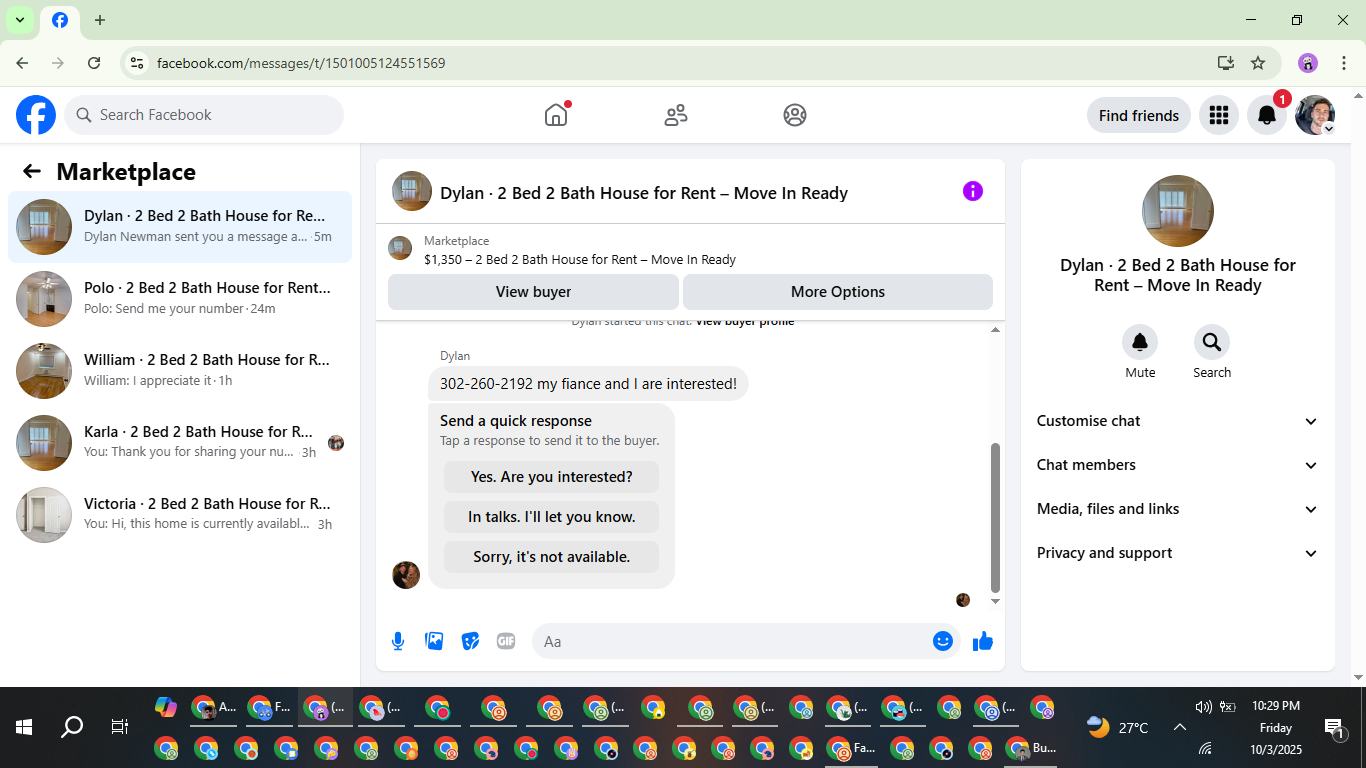Open the Home feed icon
The image size is (1366, 768).
click(x=556, y=115)
